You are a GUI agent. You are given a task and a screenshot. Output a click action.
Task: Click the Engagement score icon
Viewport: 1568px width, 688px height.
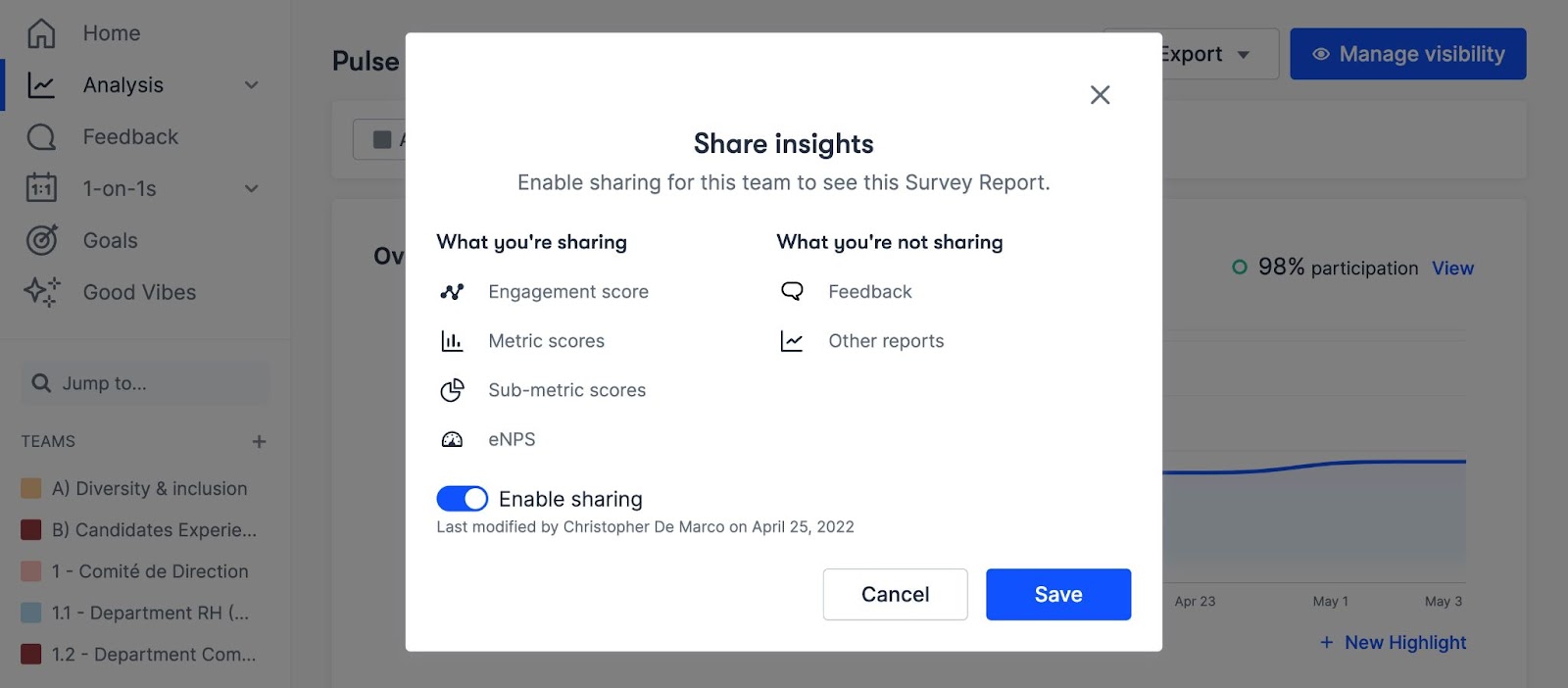point(452,291)
